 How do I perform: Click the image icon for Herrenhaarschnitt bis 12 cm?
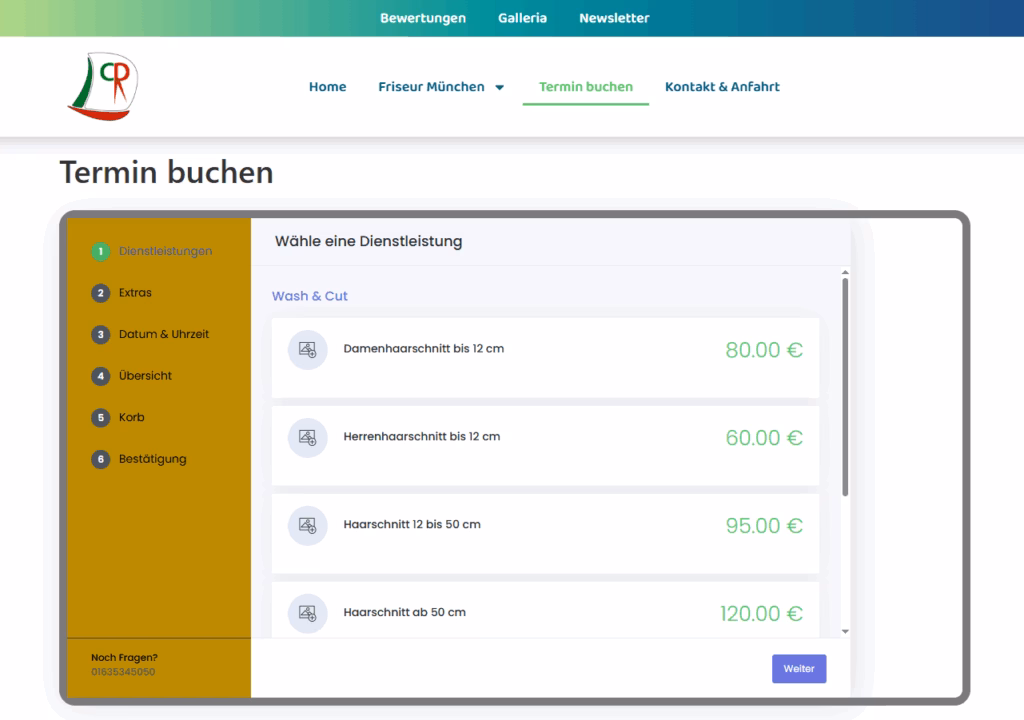(308, 438)
